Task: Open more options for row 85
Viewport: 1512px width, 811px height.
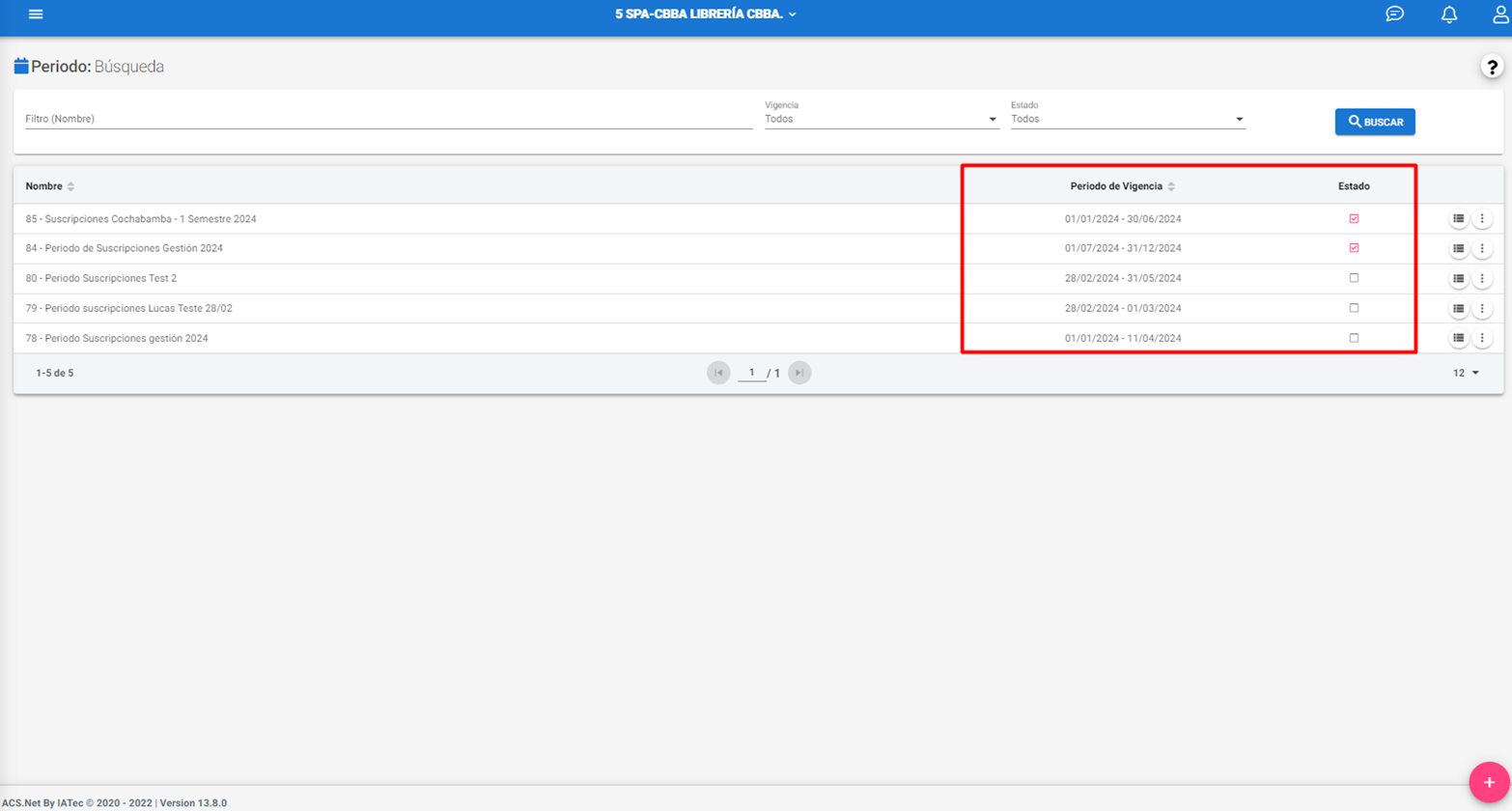Action: [x=1482, y=219]
